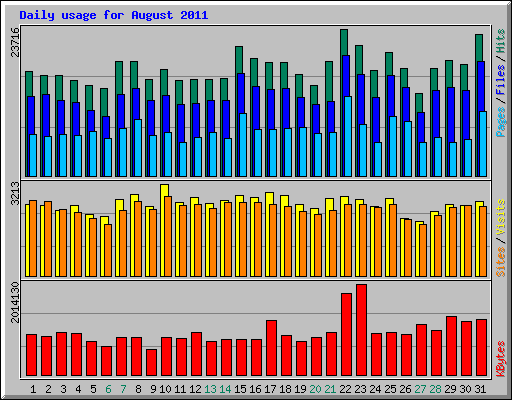The height and width of the screenshot is (400, 512).
Task: Click day label 22 on the x-axis
Action: [x=345, y=389]
